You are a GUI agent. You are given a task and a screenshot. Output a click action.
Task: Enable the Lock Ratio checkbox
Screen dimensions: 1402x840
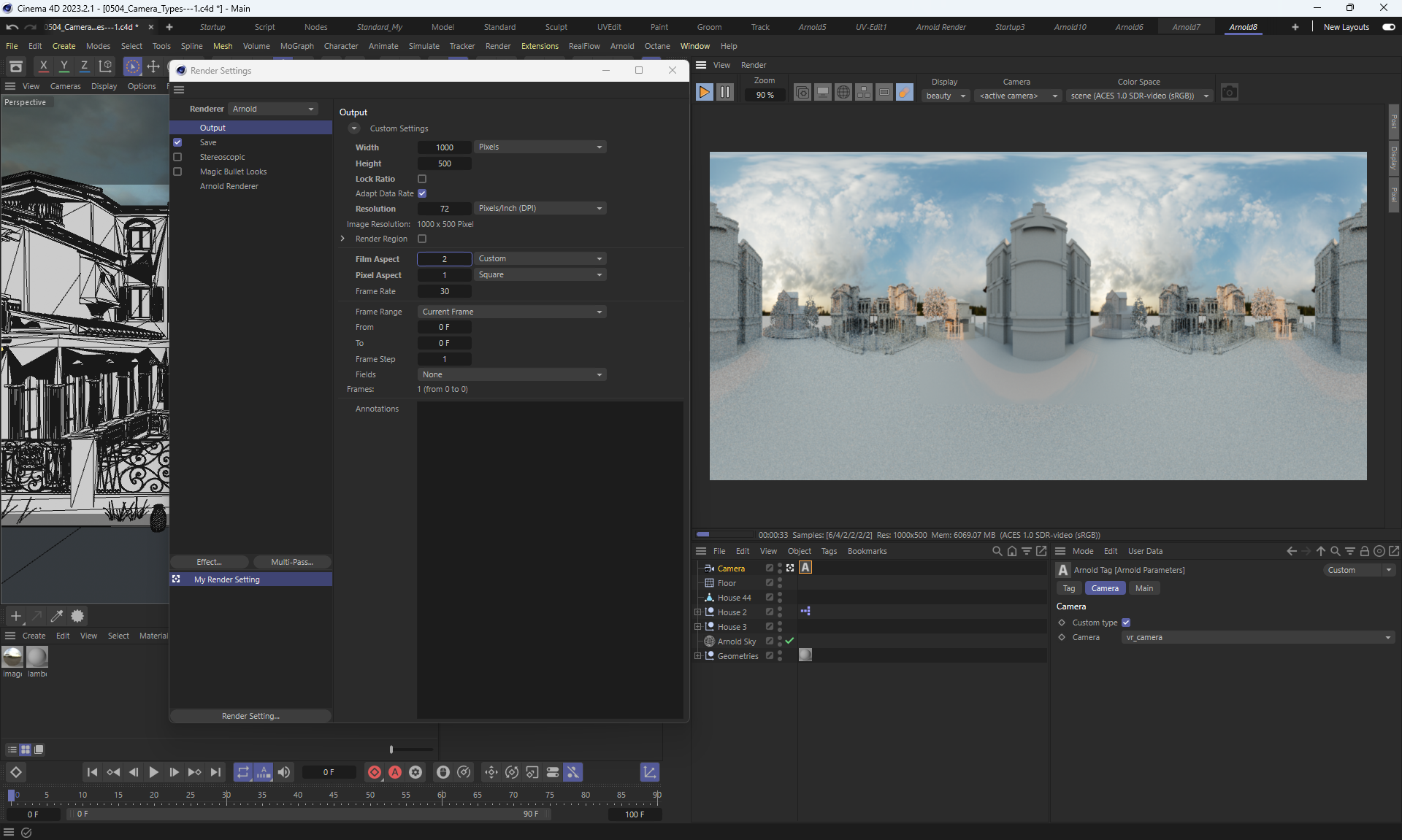[422, 179]
